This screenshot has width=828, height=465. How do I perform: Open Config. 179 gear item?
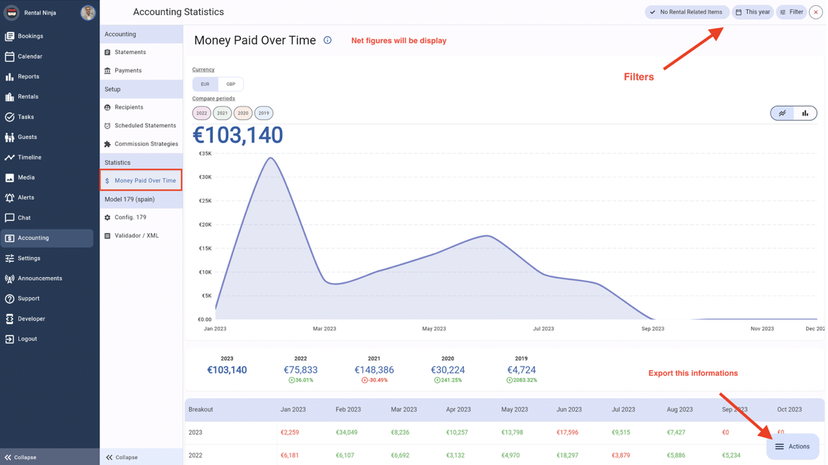108,217
